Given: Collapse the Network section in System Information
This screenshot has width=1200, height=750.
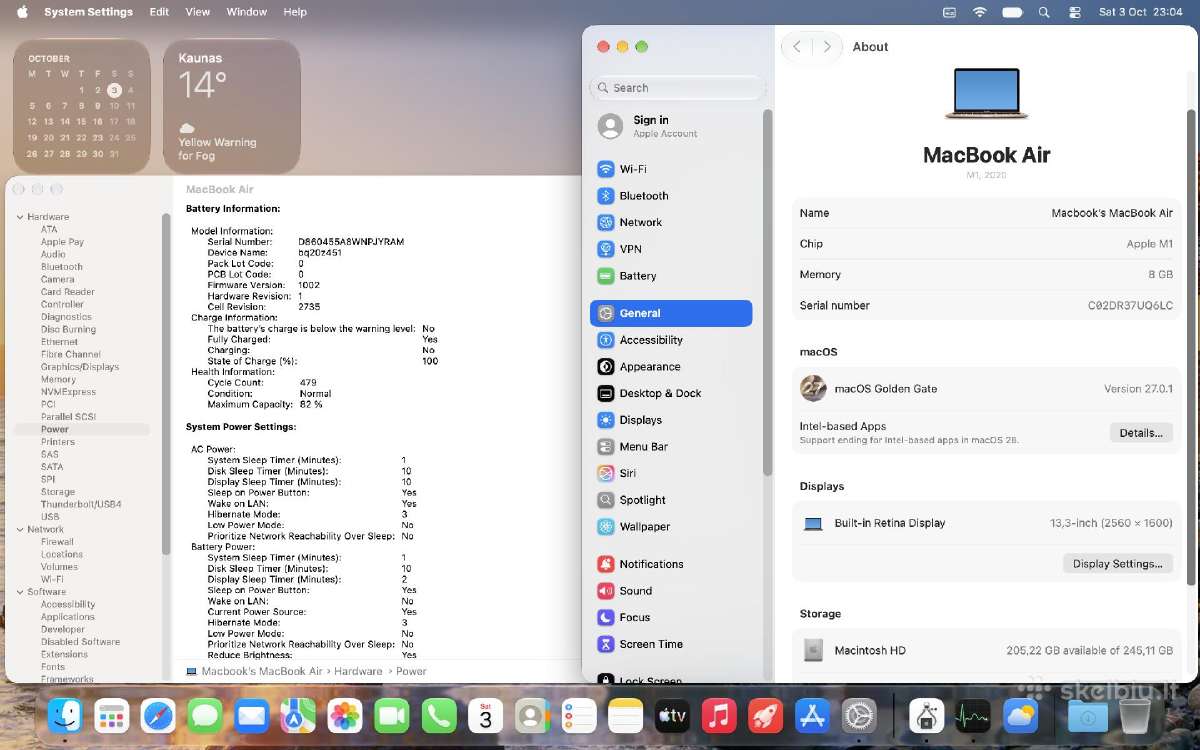Looking at the screenshot, I should tap(19, 530).
